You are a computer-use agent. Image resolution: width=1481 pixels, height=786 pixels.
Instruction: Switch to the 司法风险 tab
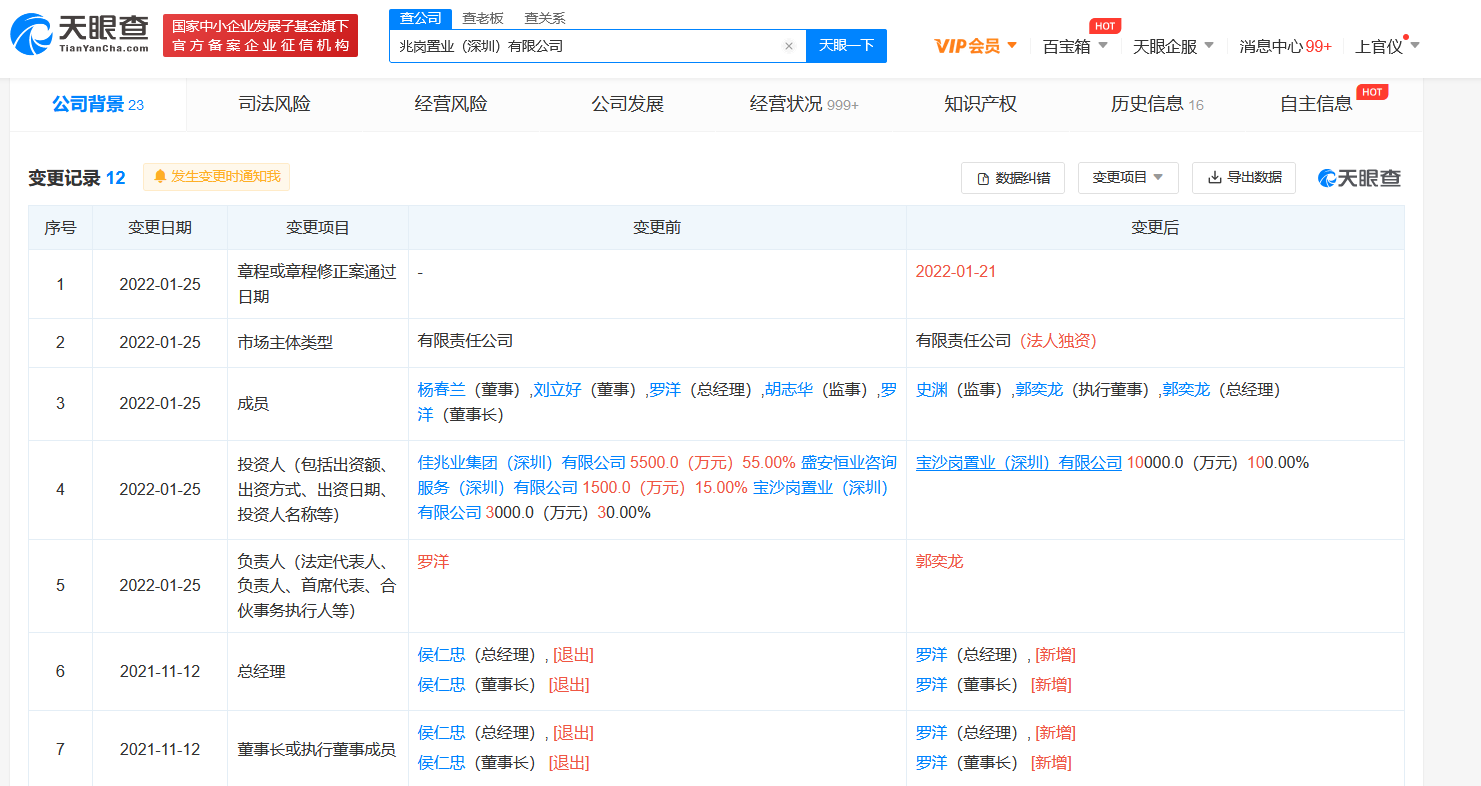(274, 104)
